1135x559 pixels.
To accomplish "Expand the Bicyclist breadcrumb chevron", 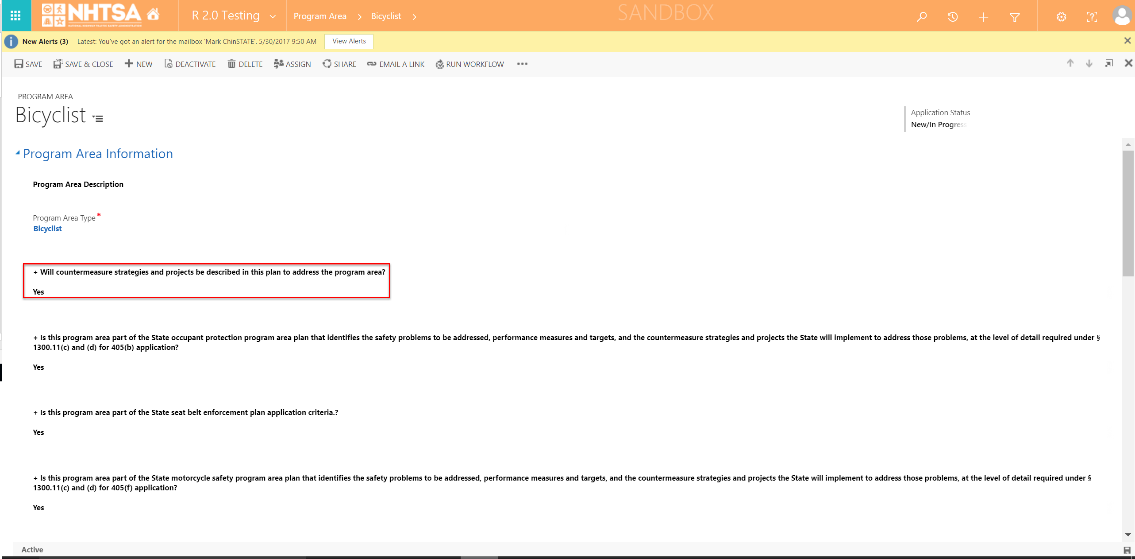I will pyautogui.click(x=413, y=16).
